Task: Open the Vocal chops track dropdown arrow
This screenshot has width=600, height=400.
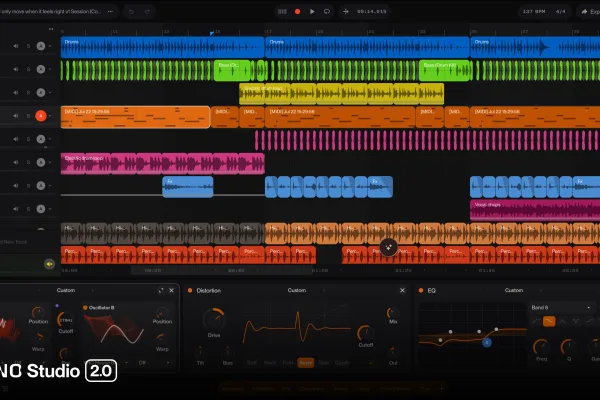Action: click(50, 209)
